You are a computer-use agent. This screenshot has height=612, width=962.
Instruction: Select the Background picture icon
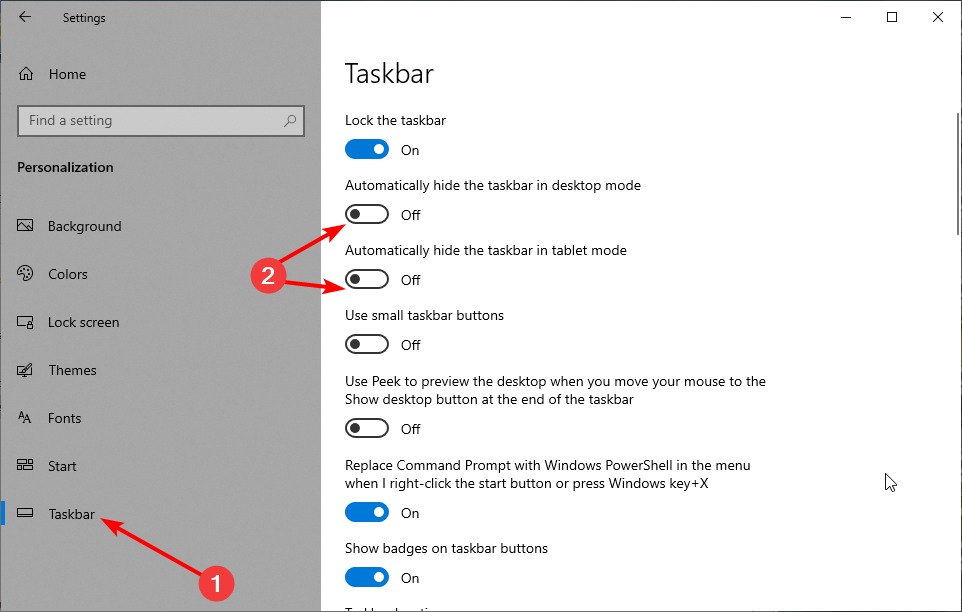pos(27,226)
